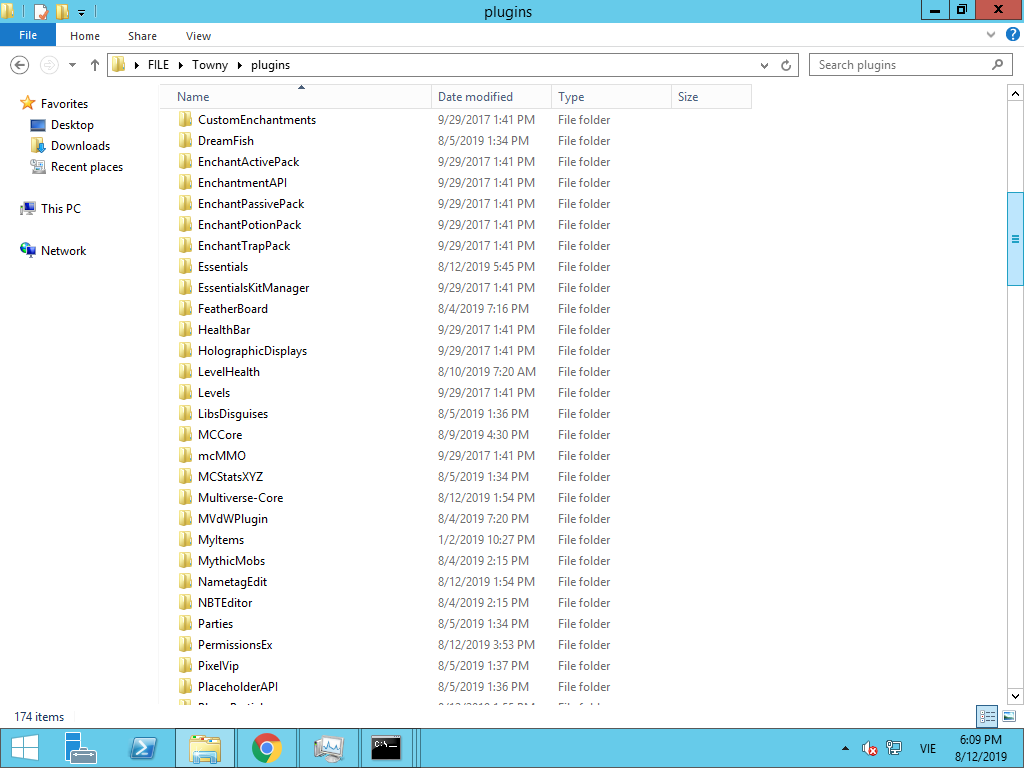Select the Multiverse-Core folder icon
1024x768 pixels.
point(185,497)
